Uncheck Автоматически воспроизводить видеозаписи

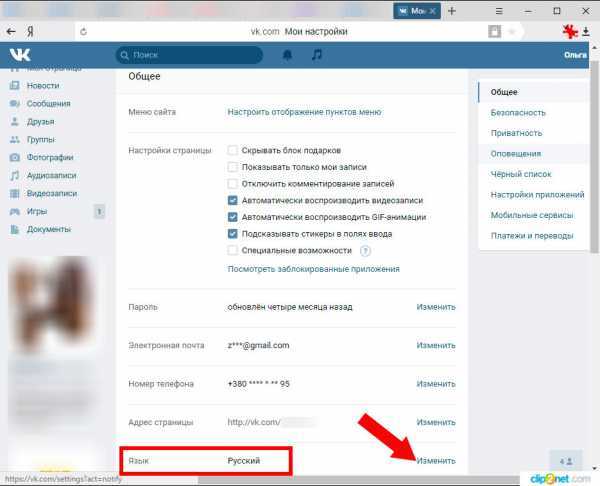point(232,200)
